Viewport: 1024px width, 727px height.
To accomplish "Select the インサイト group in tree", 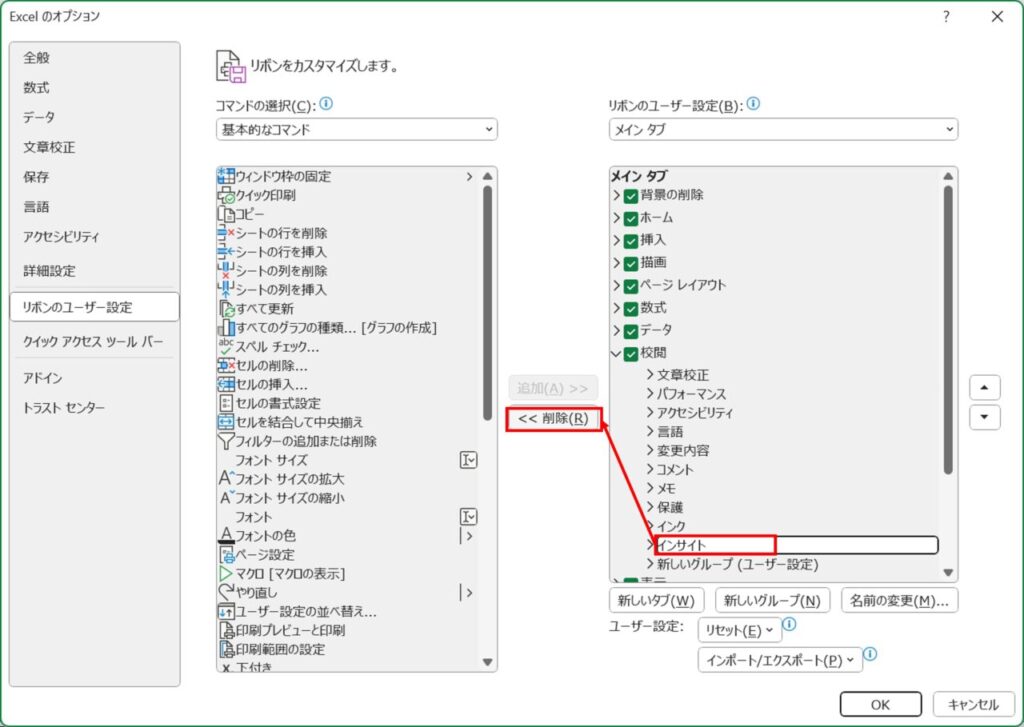I will (796, 545).
